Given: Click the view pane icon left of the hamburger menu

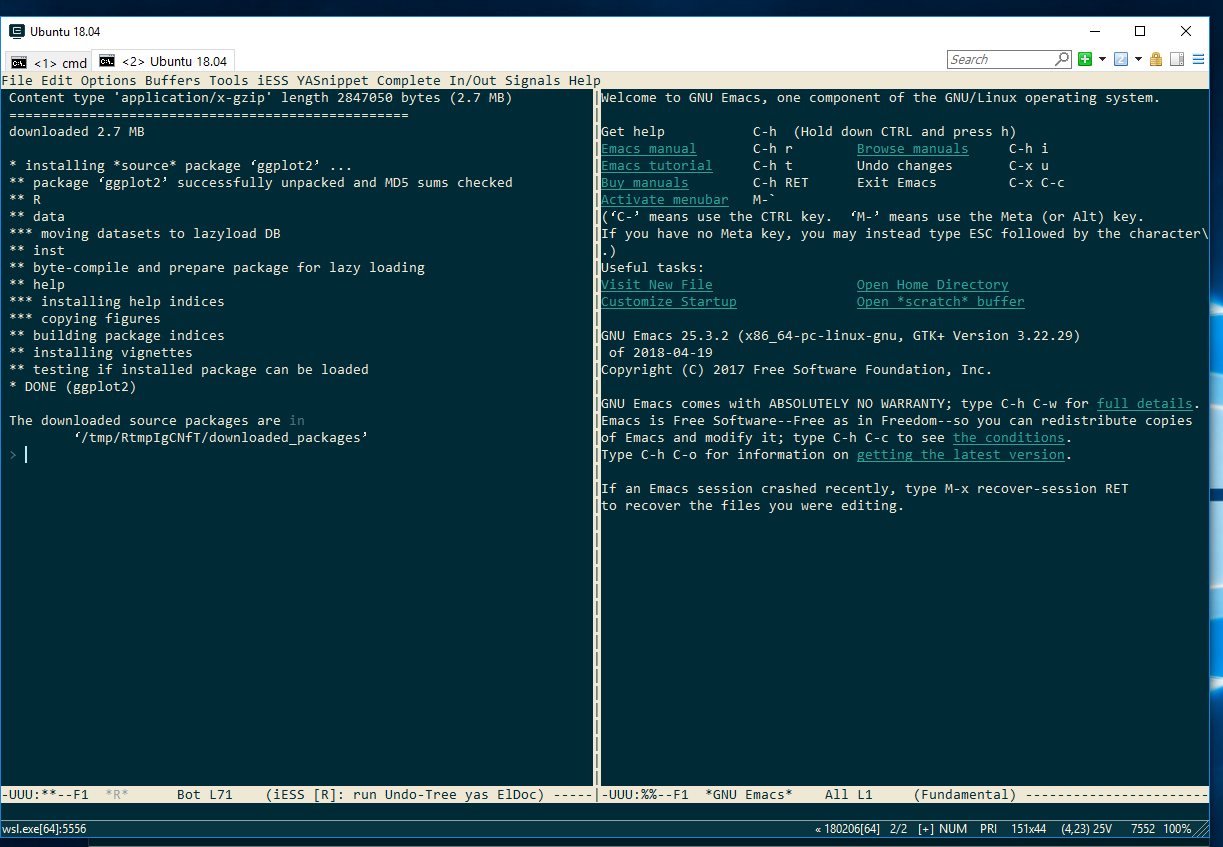Looking at the screenshot, I should (x=1177, y=59).
